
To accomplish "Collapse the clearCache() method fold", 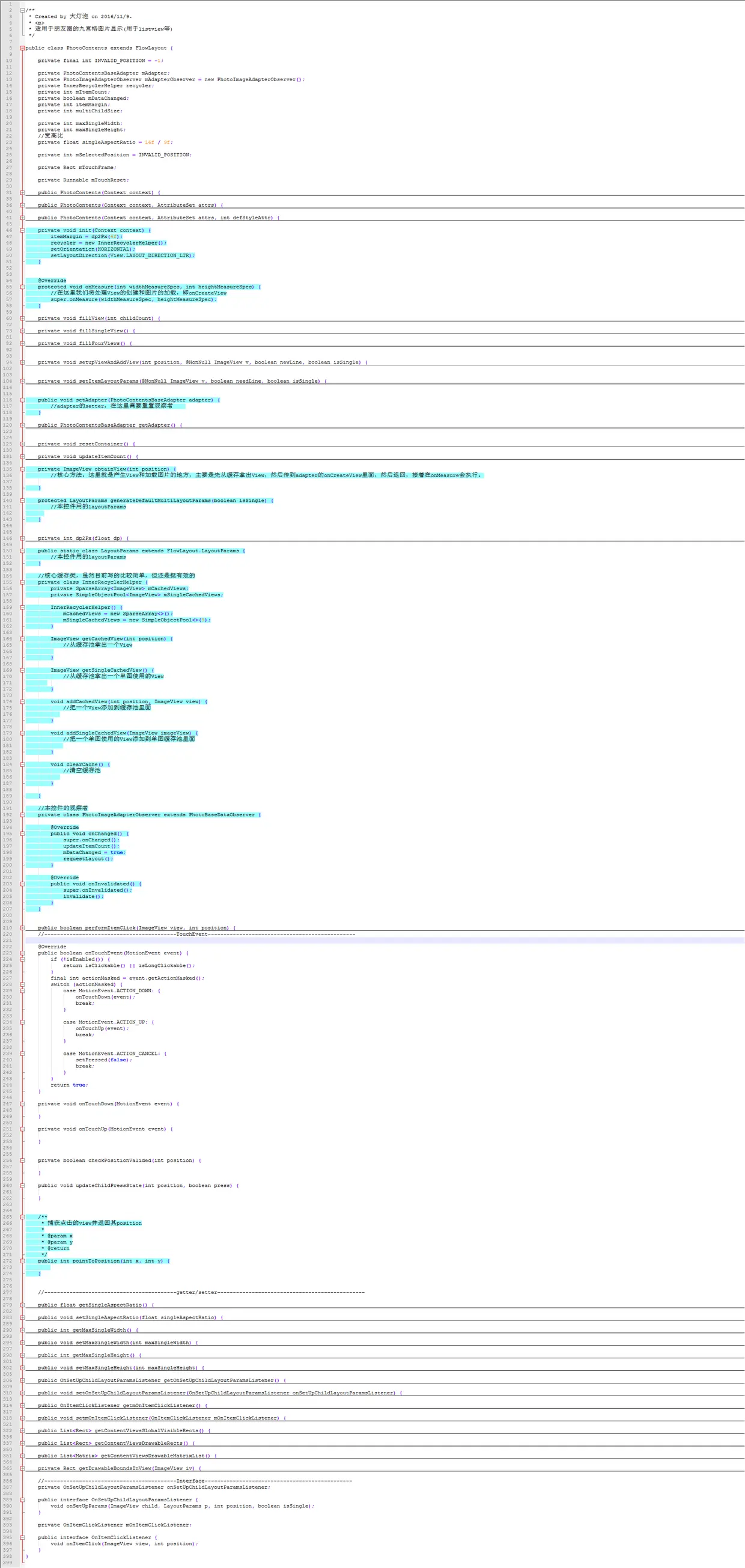I will pos(22,764).
